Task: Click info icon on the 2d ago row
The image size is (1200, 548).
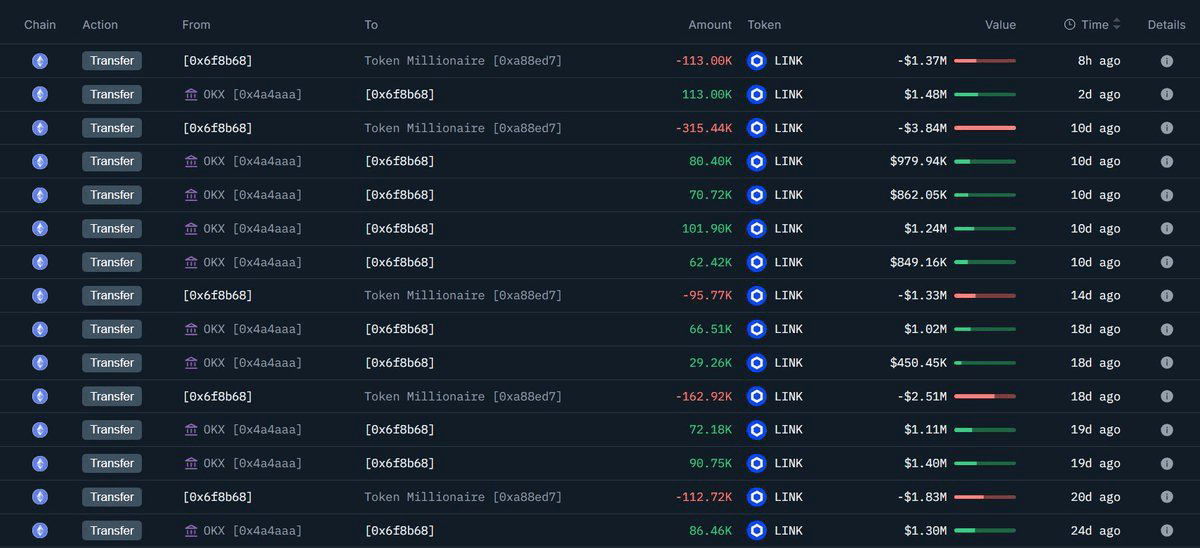Action: pyautogui.click(x=1166, y=94)
